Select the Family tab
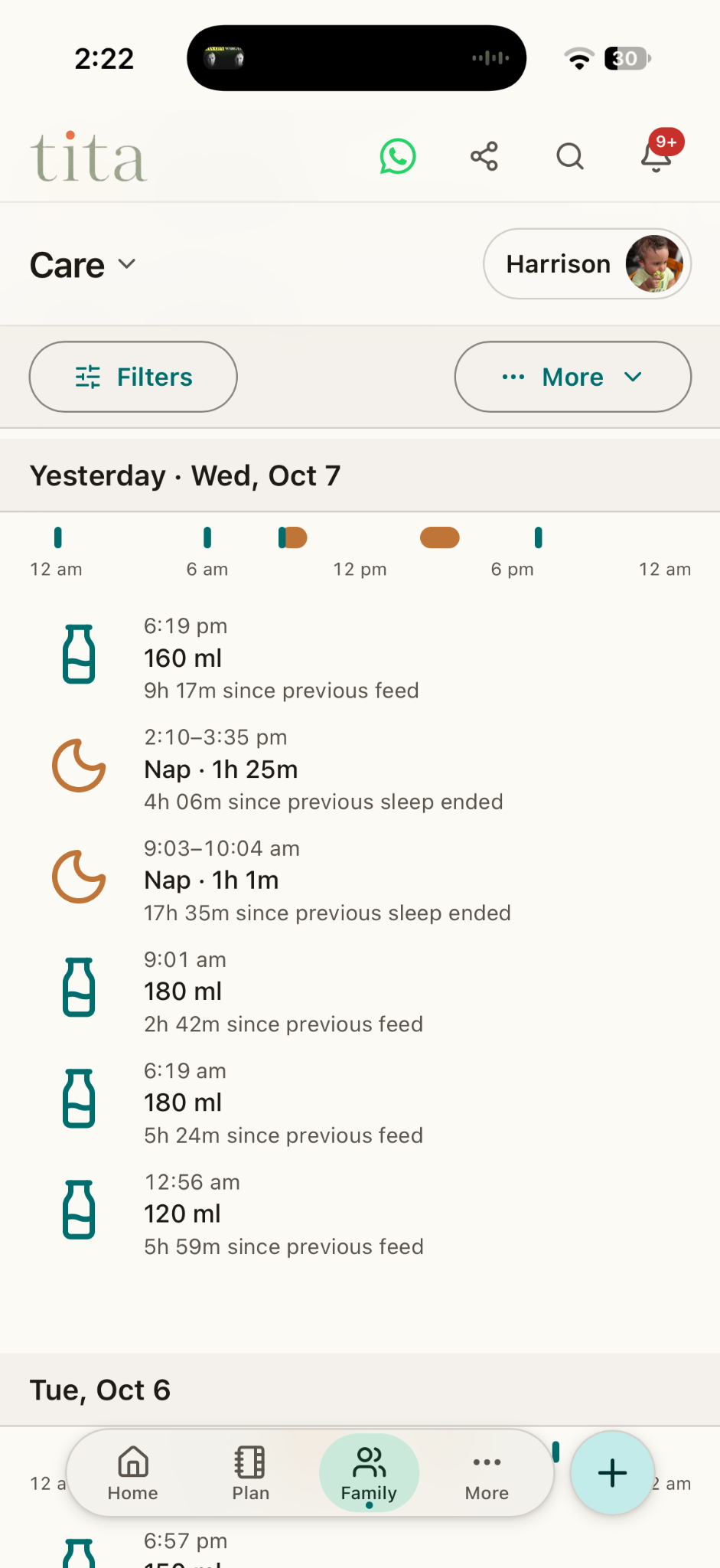Screen dimensions: 720x1568 pyautogui.click(x=369, y=1474)
